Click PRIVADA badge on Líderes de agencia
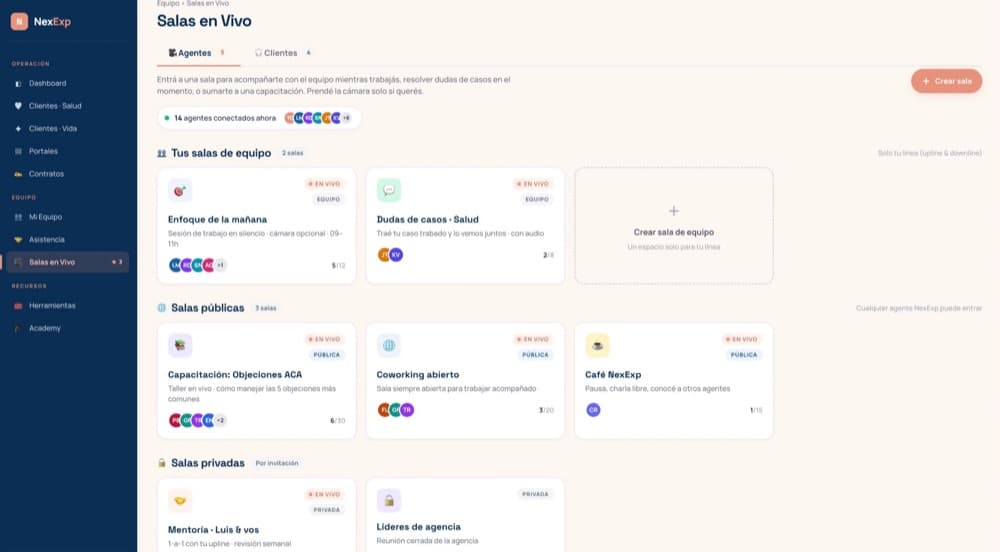This screenshot has height=552, width=1000. tap(535, 494)
